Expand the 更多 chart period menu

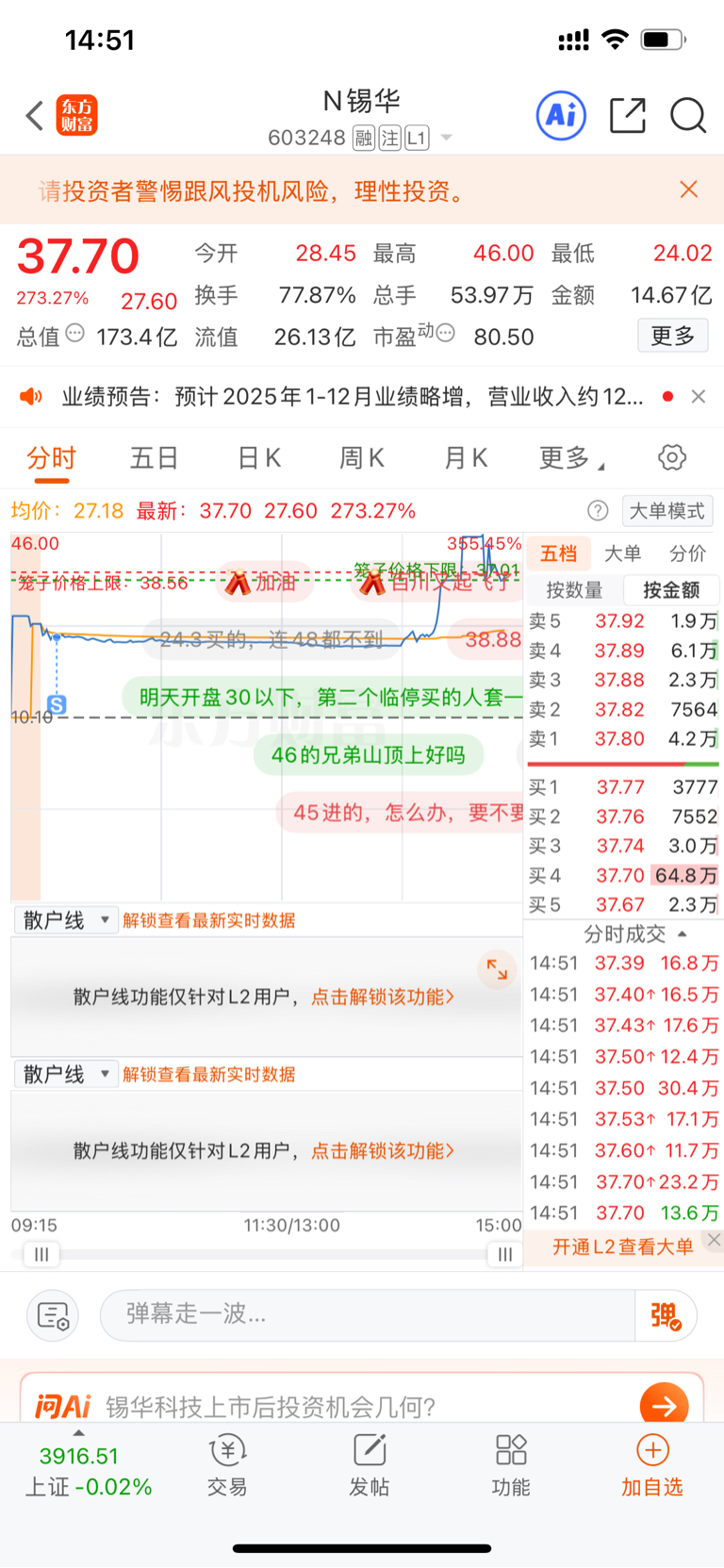(570, 458)
